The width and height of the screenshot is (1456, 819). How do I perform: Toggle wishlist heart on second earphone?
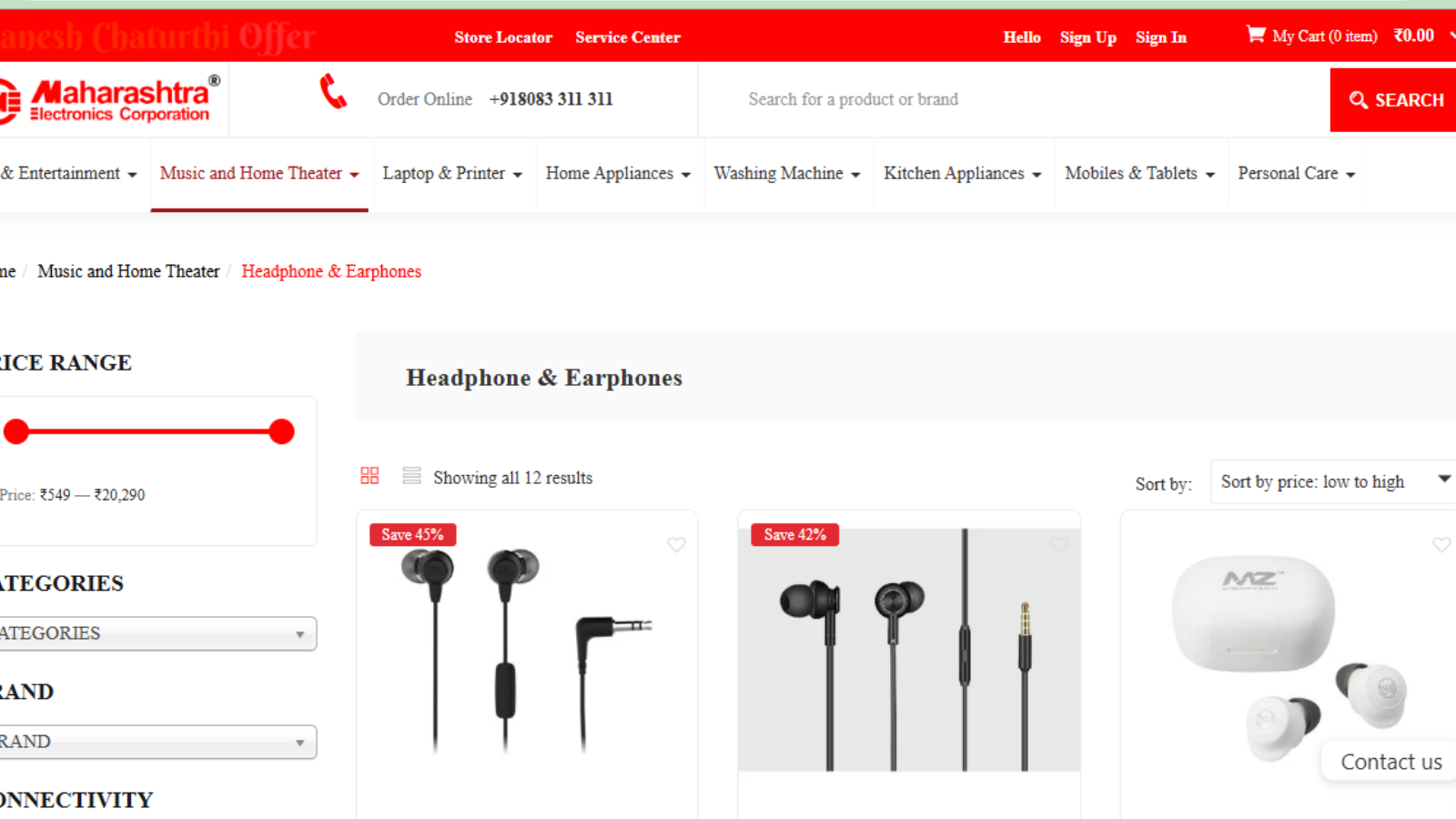[x=1058, y=544]
